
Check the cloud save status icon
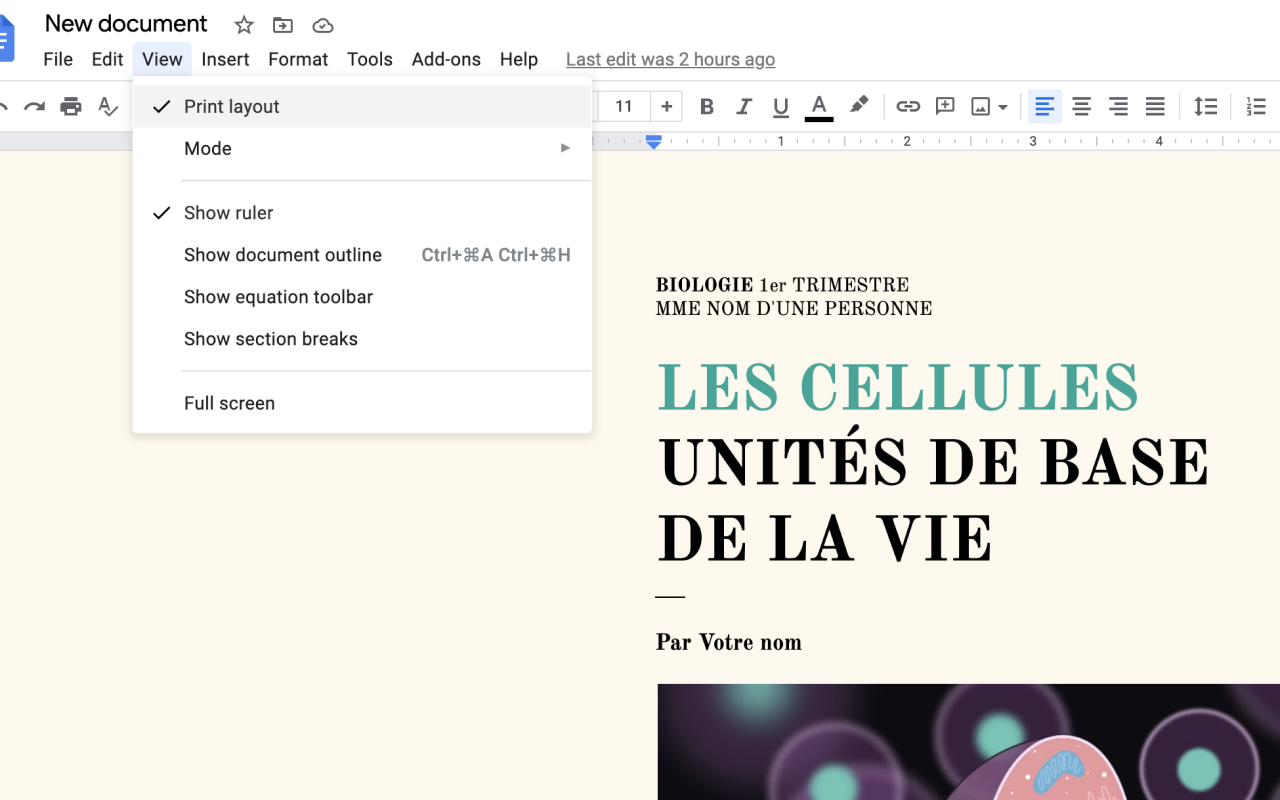(x=322, y=25)
